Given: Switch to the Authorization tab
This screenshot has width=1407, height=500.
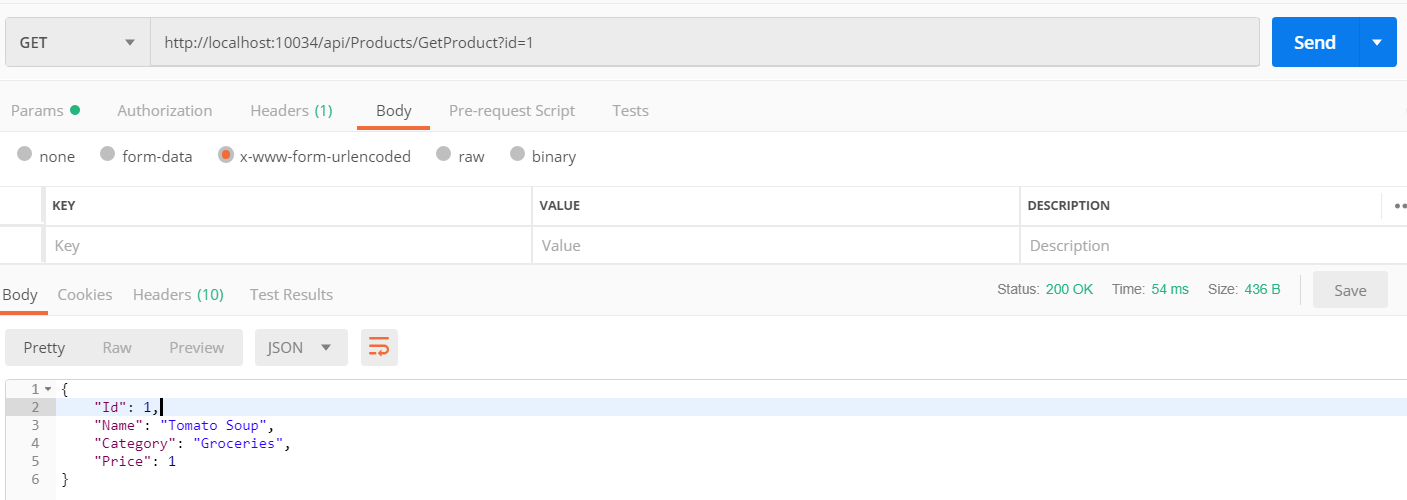Looking at the screenshot, I should coord(164,111).
